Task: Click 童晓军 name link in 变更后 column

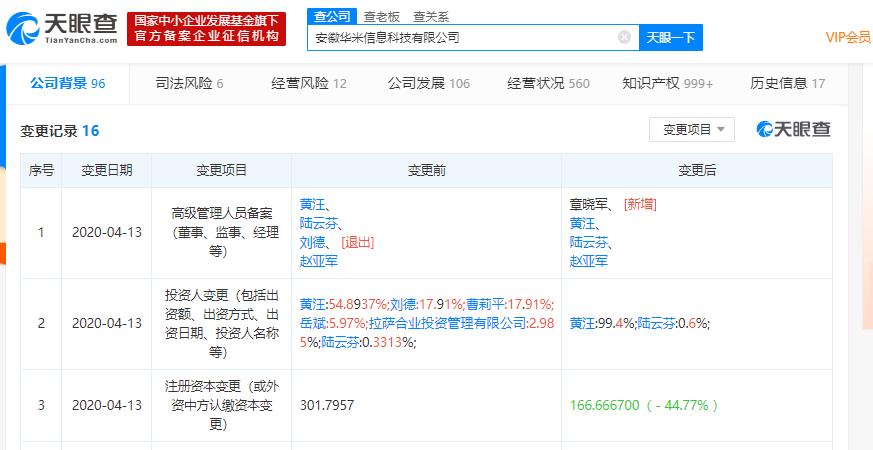Action: (590, 204)
